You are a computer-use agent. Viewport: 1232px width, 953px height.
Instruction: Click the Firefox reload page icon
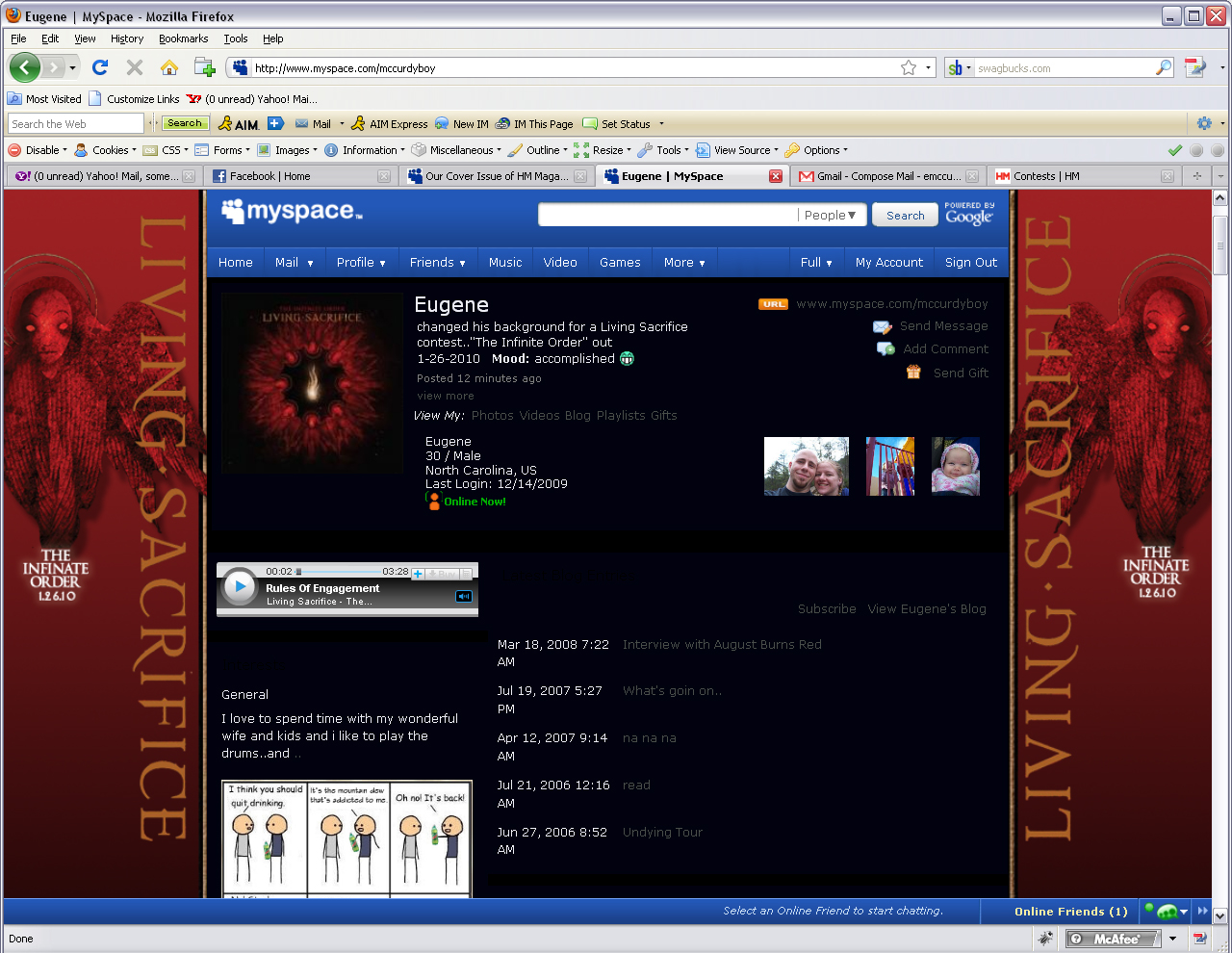point(100,67)
